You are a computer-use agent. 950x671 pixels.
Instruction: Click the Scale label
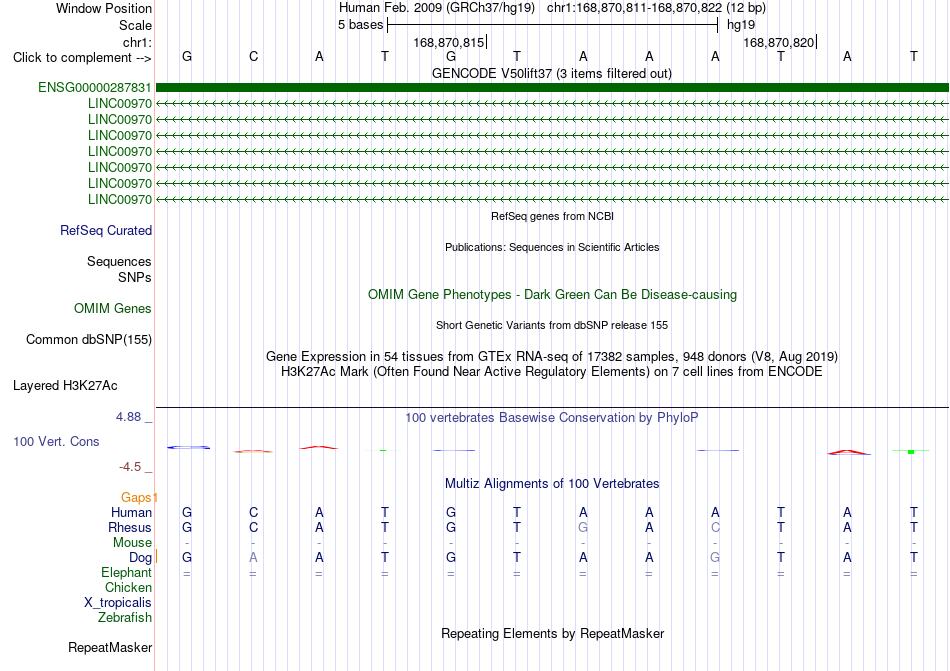click(136, 25)
